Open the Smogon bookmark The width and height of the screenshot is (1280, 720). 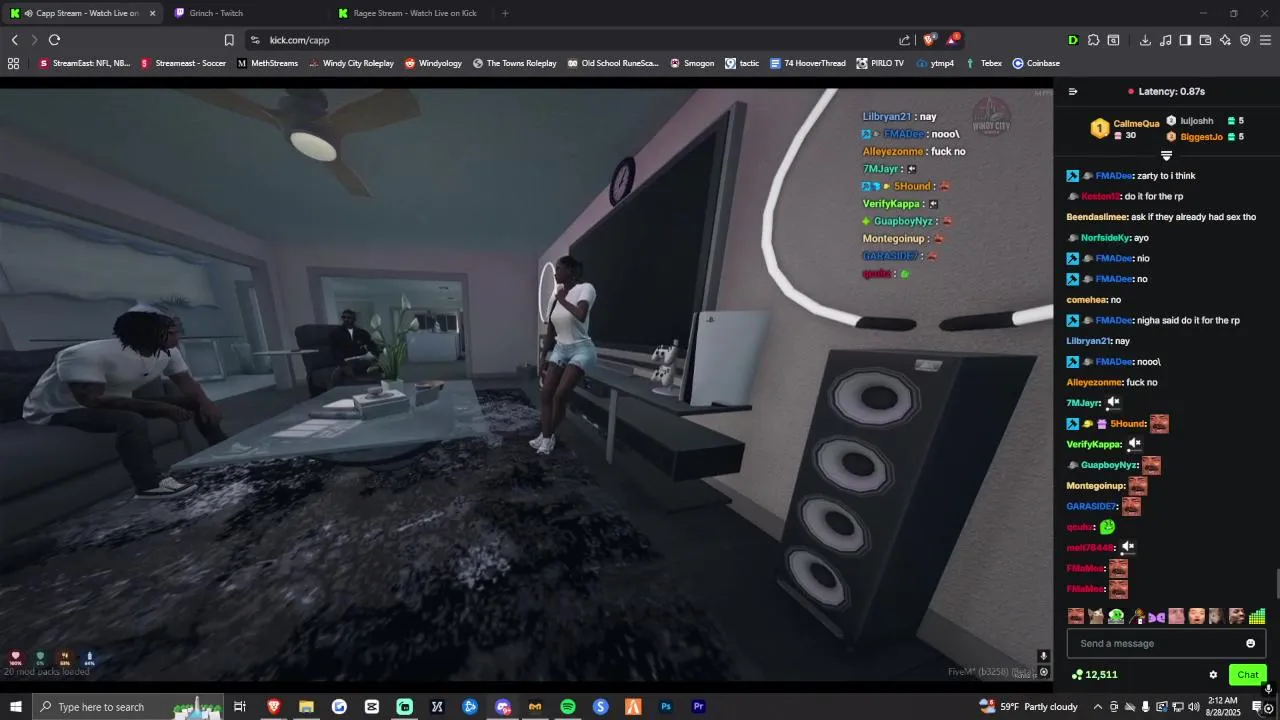692,63
